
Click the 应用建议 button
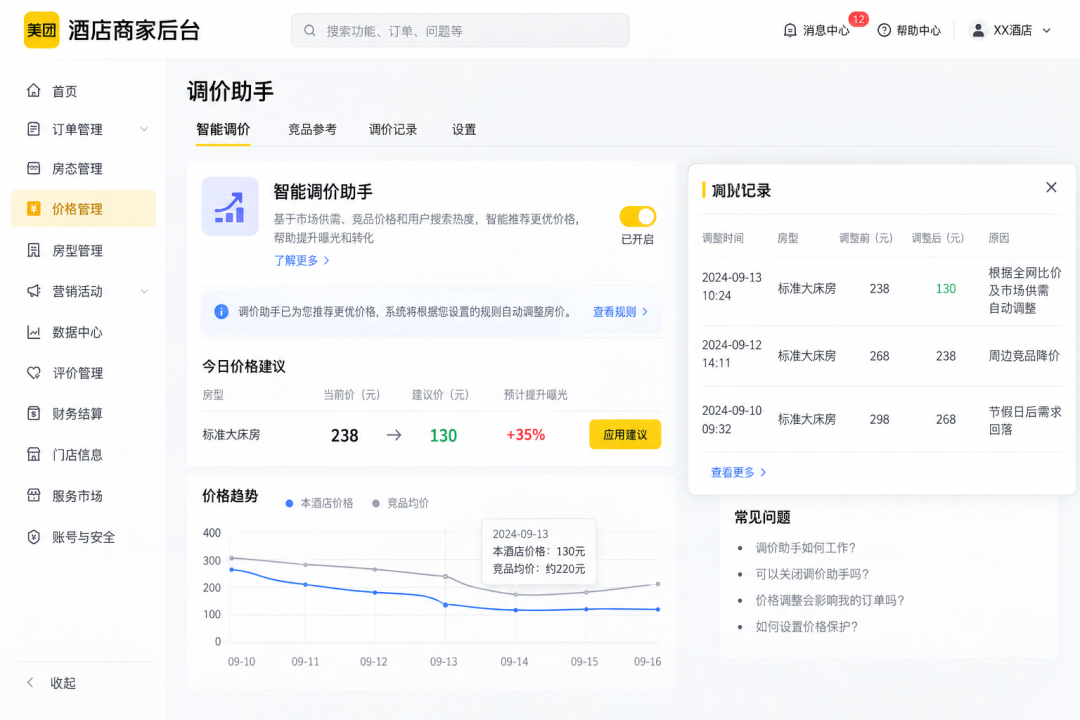coord(625,435)
